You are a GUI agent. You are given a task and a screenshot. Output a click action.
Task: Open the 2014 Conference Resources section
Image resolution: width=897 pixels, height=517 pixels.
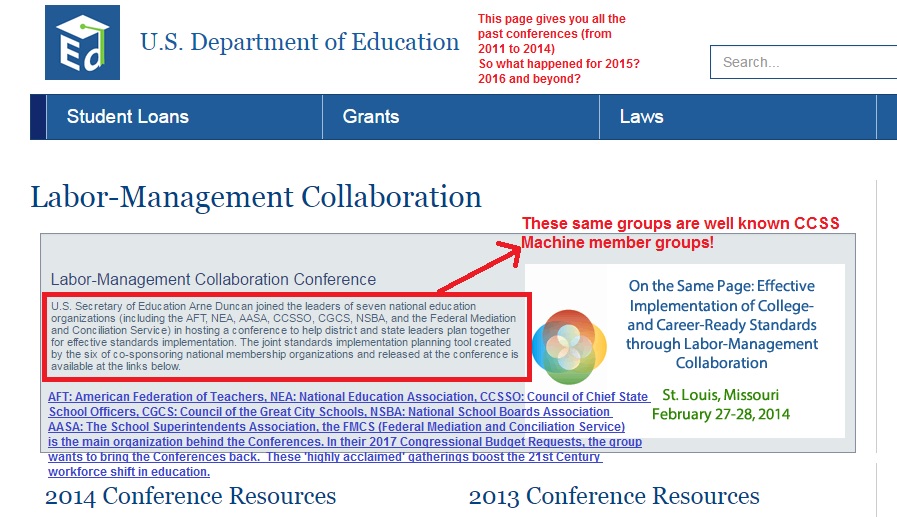click(x=190, y=496)
